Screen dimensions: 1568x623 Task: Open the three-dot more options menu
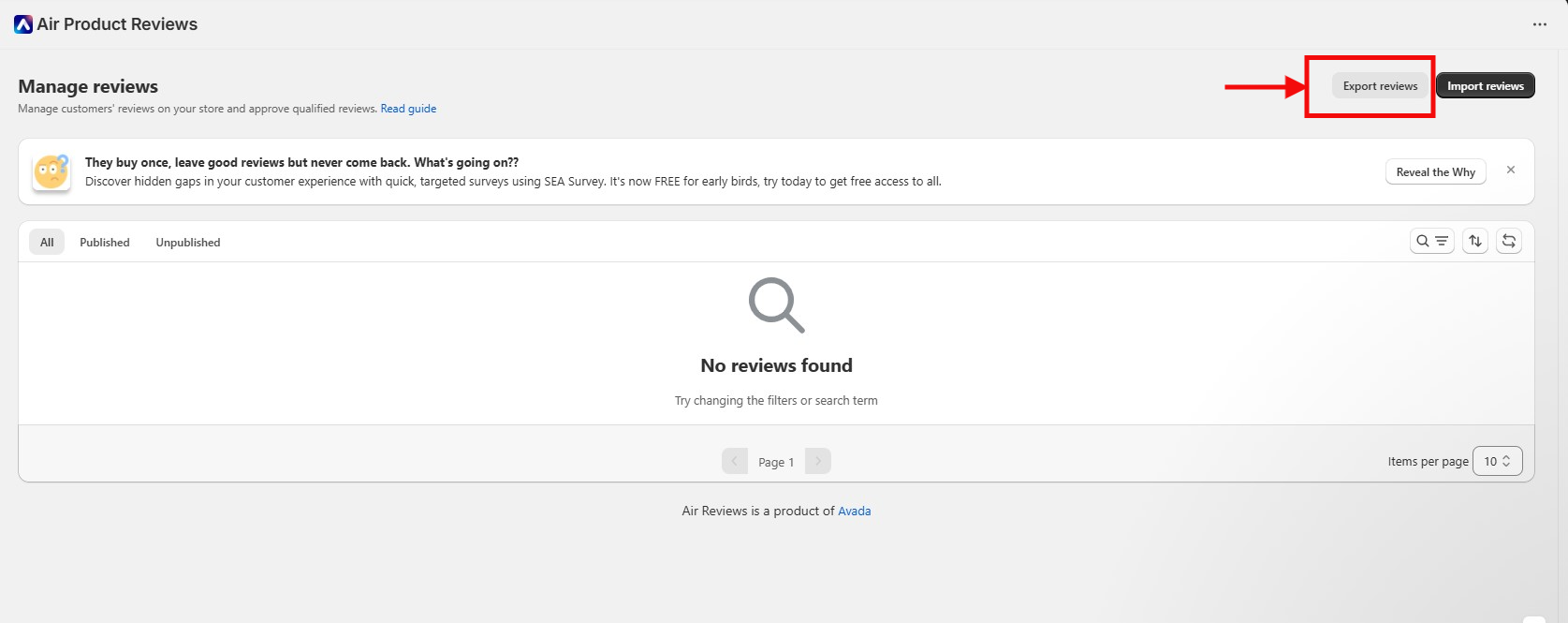click(x=1540, y=24)
